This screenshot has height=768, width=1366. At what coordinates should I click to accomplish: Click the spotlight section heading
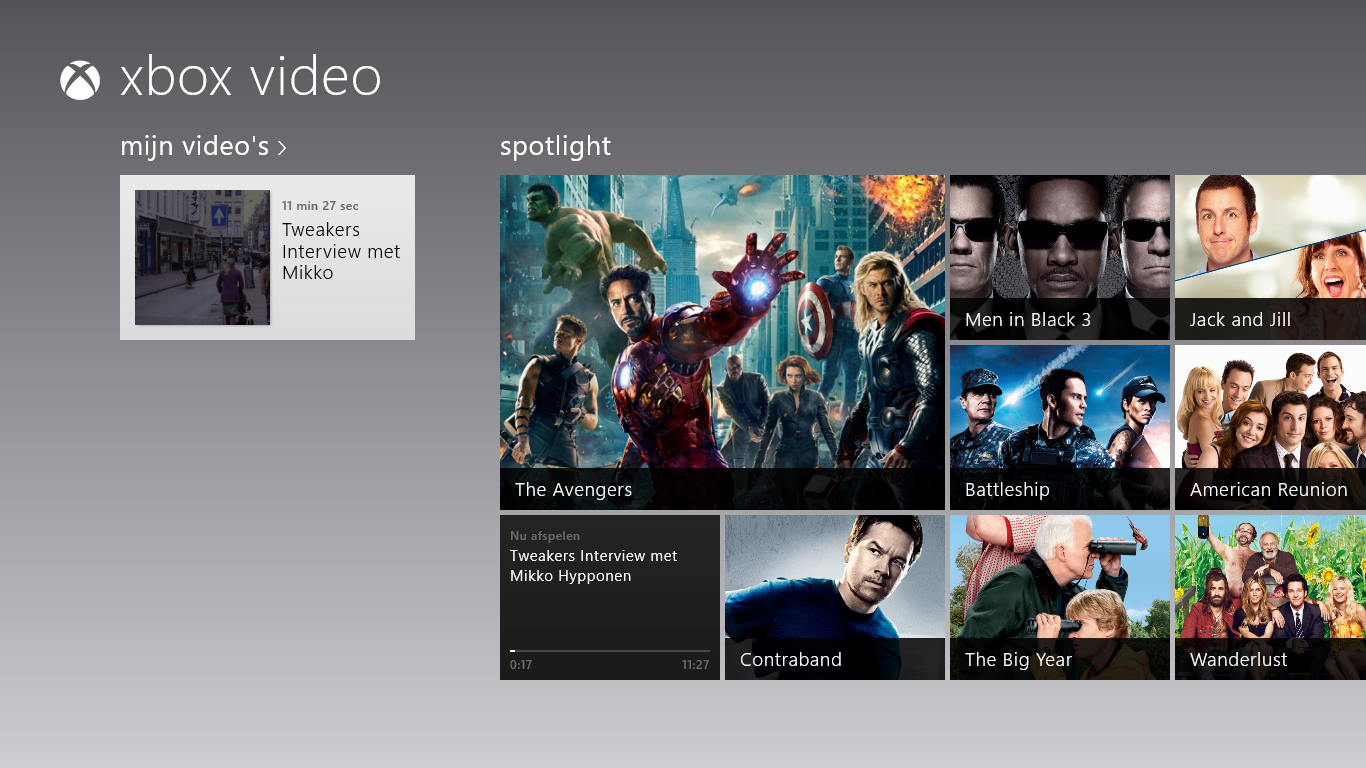coord(556,147)
